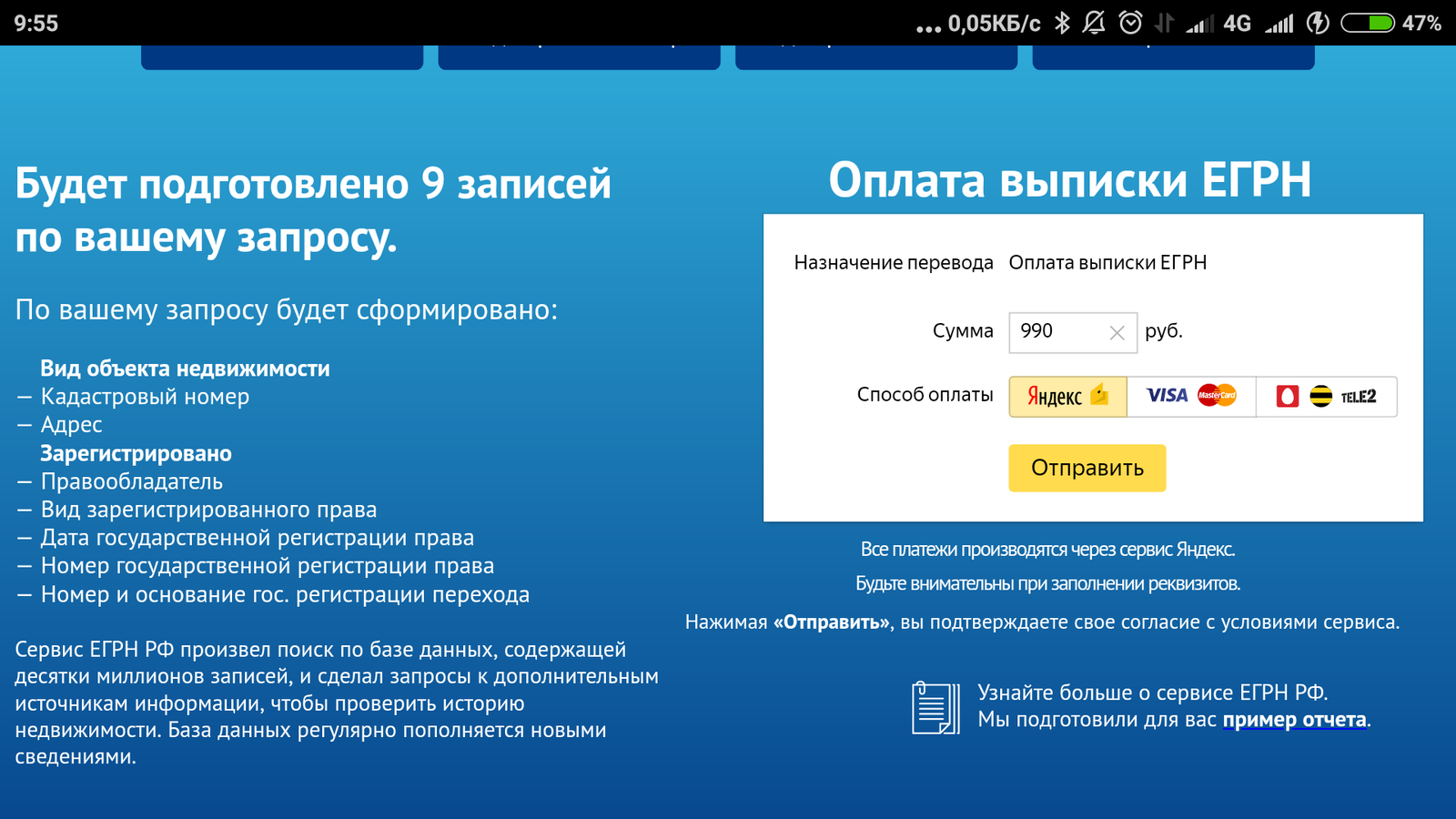Click the text Адрес in the list
The height and width of the screenshot is (819, 1456).
click(71, 425)
